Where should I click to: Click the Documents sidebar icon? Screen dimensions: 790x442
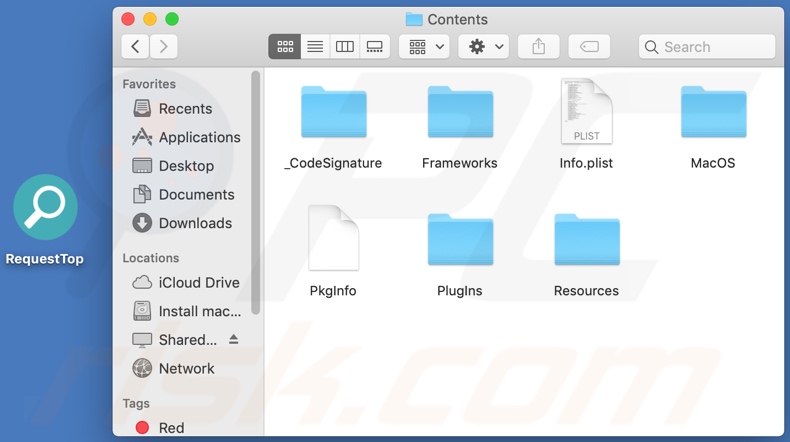click(142, 195)
